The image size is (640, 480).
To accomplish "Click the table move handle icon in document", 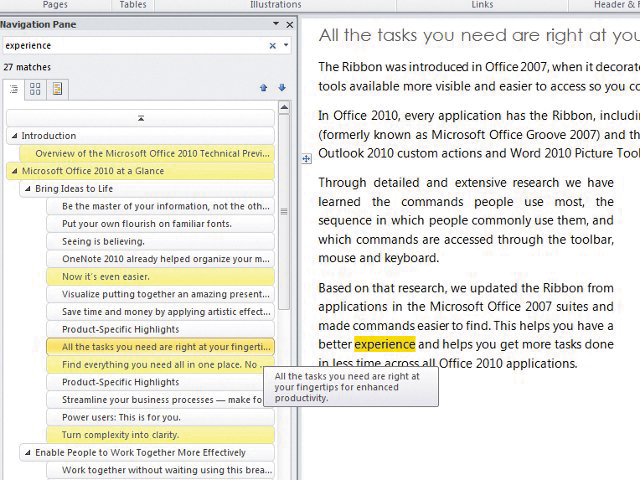I will pos(307,159).
